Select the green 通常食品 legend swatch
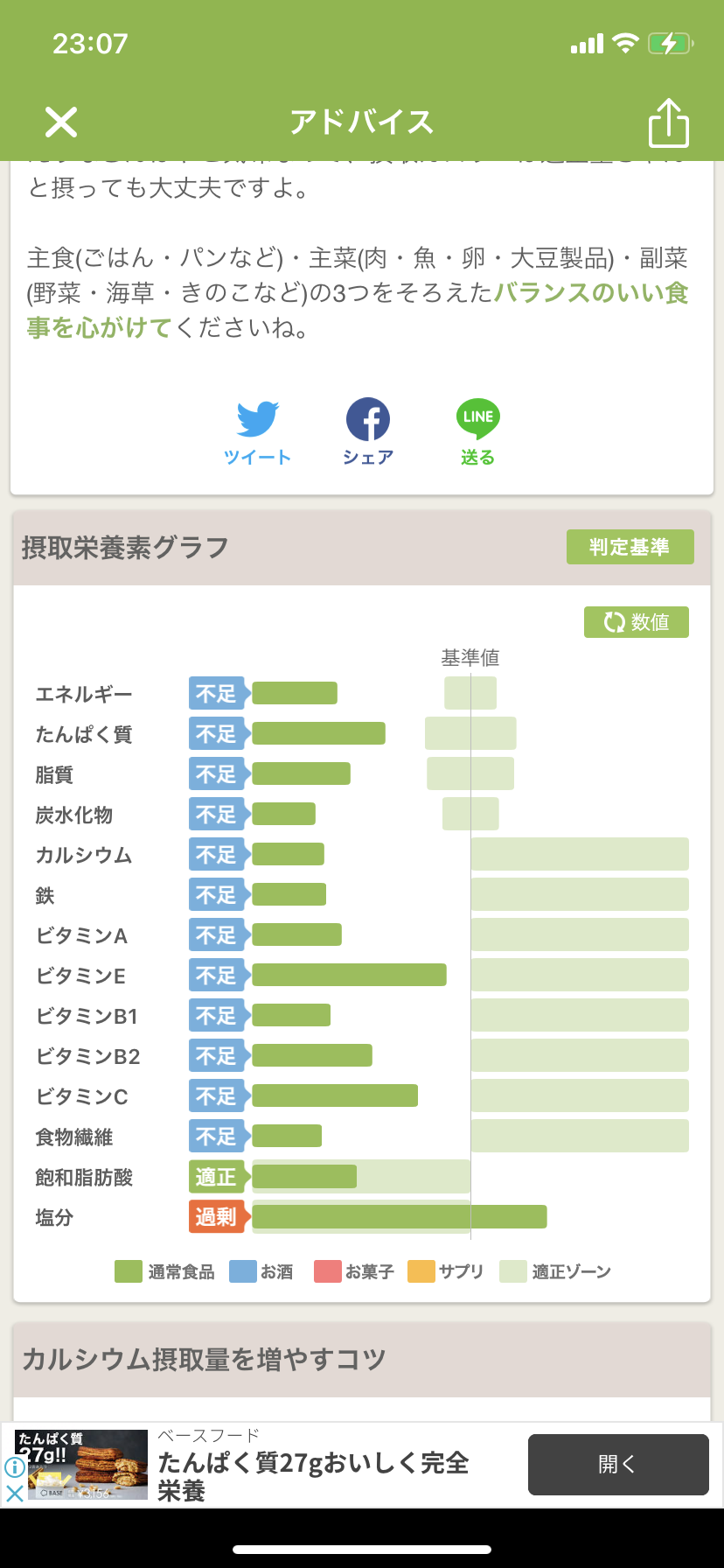The height and width of the screenshot is (1568, 724). click(129, 1271)
